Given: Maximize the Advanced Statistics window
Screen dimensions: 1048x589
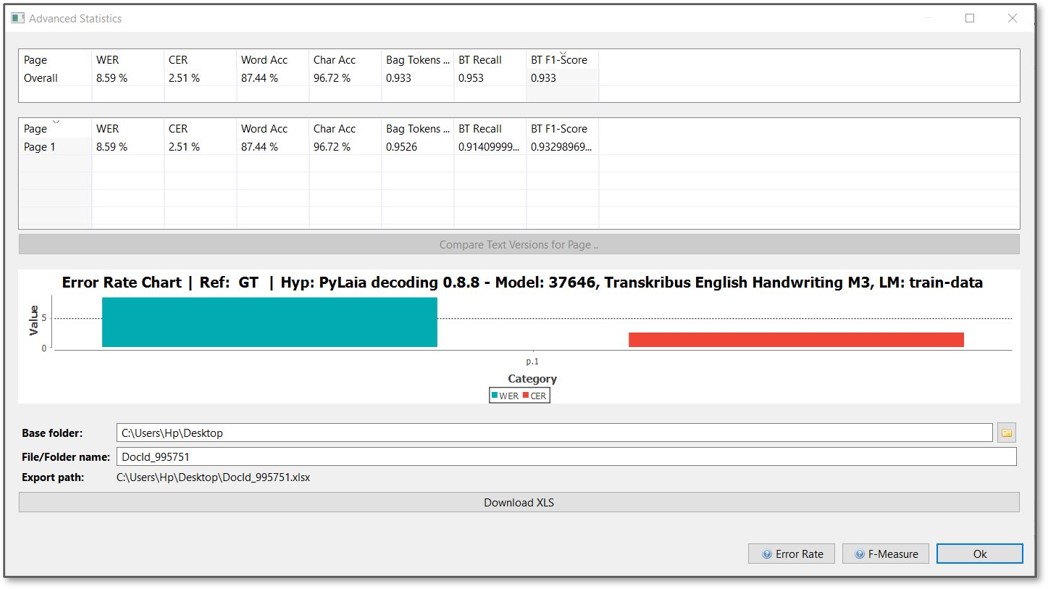Looking at the screenshot, I should point(969,18).
